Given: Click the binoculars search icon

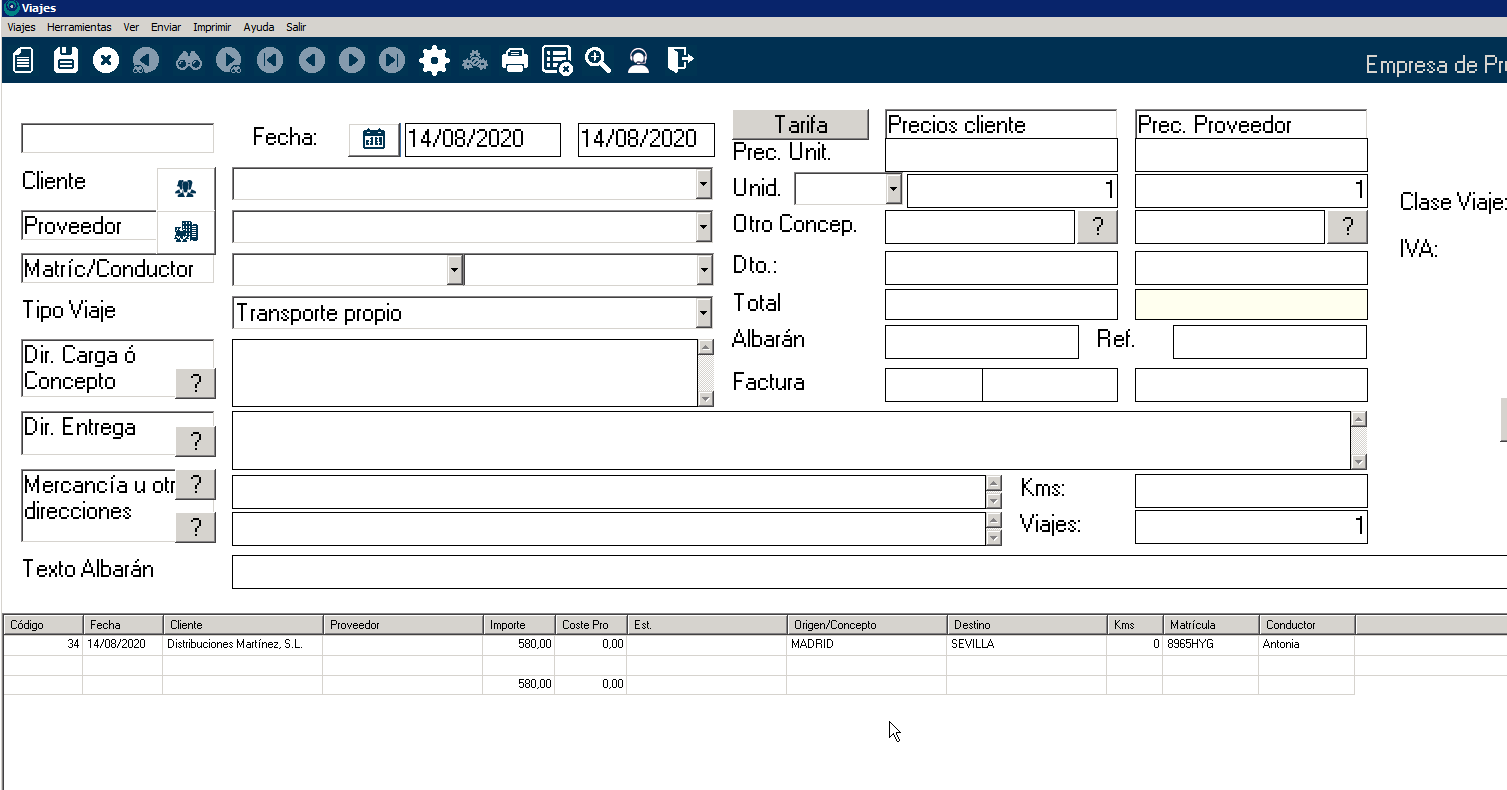Looking at the screenshot, I should coord(189,61).
